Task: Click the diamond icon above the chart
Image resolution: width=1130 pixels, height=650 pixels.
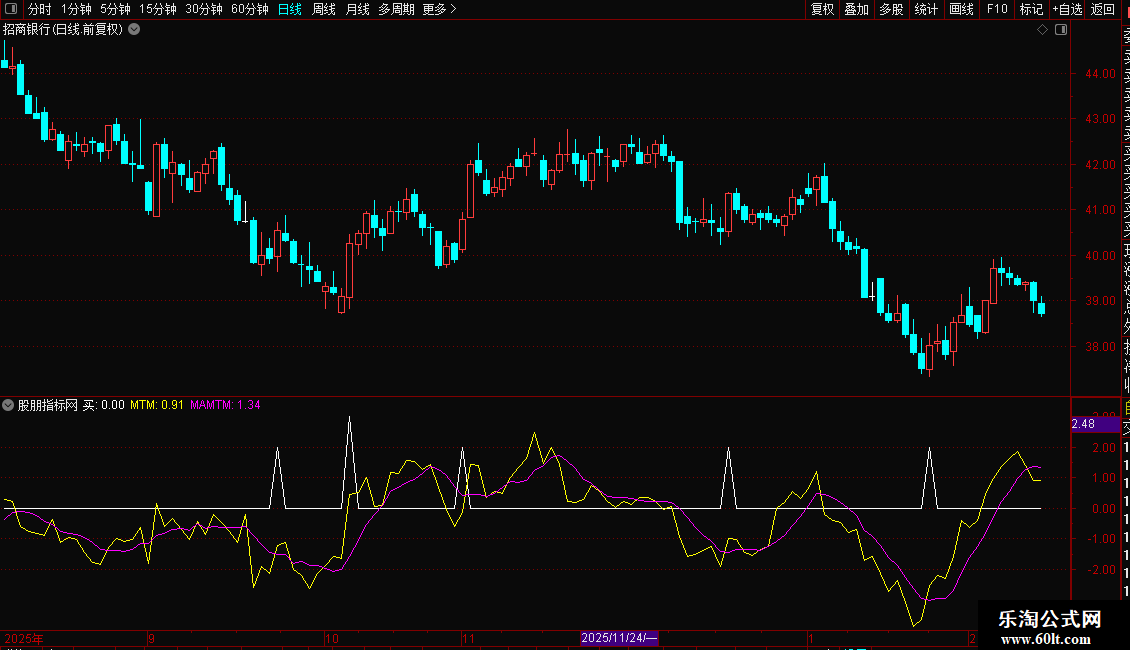Action: [1043, 30]
